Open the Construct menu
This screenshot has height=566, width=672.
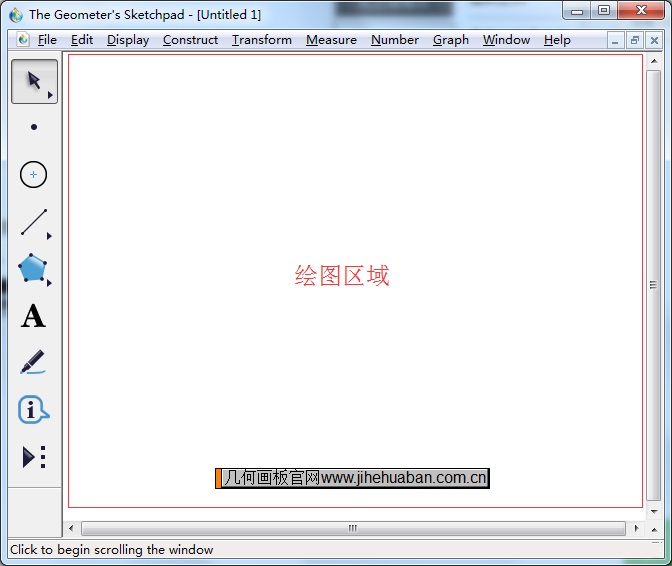coord(190,40)
